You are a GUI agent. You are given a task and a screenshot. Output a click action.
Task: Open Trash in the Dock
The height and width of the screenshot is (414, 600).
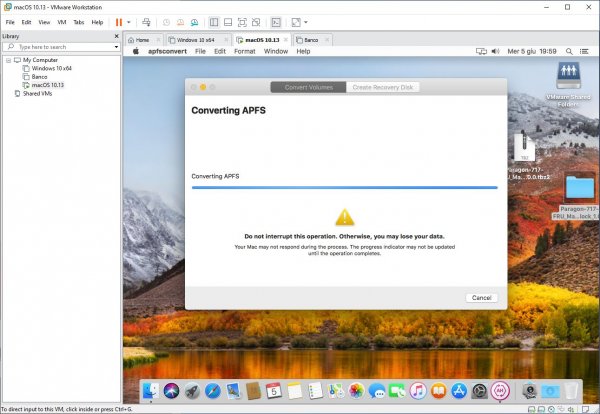coord(571,391)
